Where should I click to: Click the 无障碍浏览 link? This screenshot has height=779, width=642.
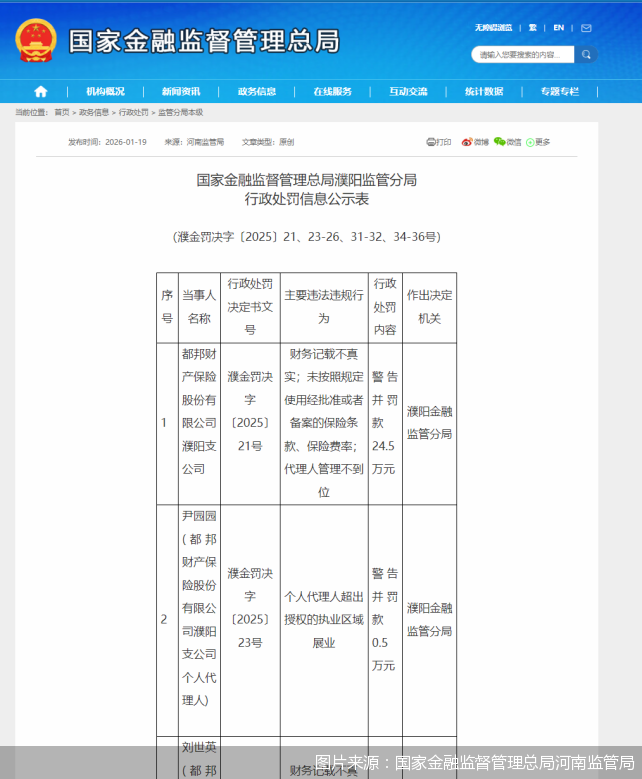[x=493, y=28]
